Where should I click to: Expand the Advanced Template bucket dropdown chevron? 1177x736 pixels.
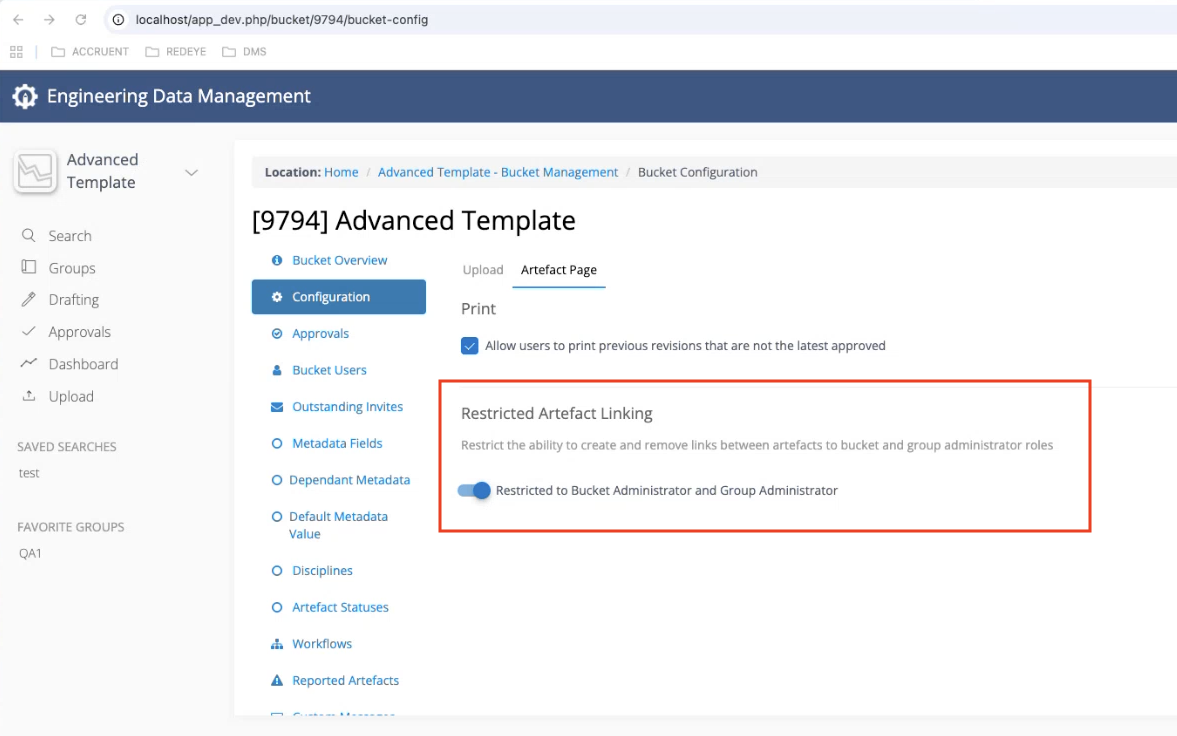coord(192,172)
